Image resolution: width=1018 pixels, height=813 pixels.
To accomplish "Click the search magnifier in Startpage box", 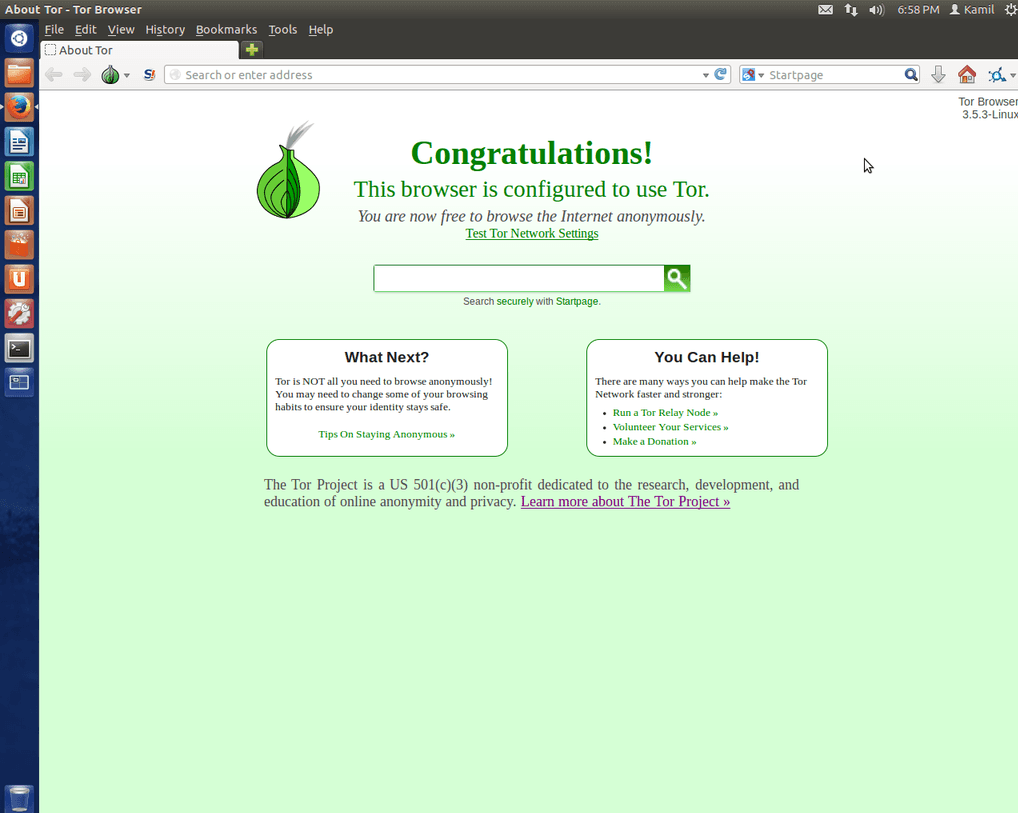I will coord(911,75).
